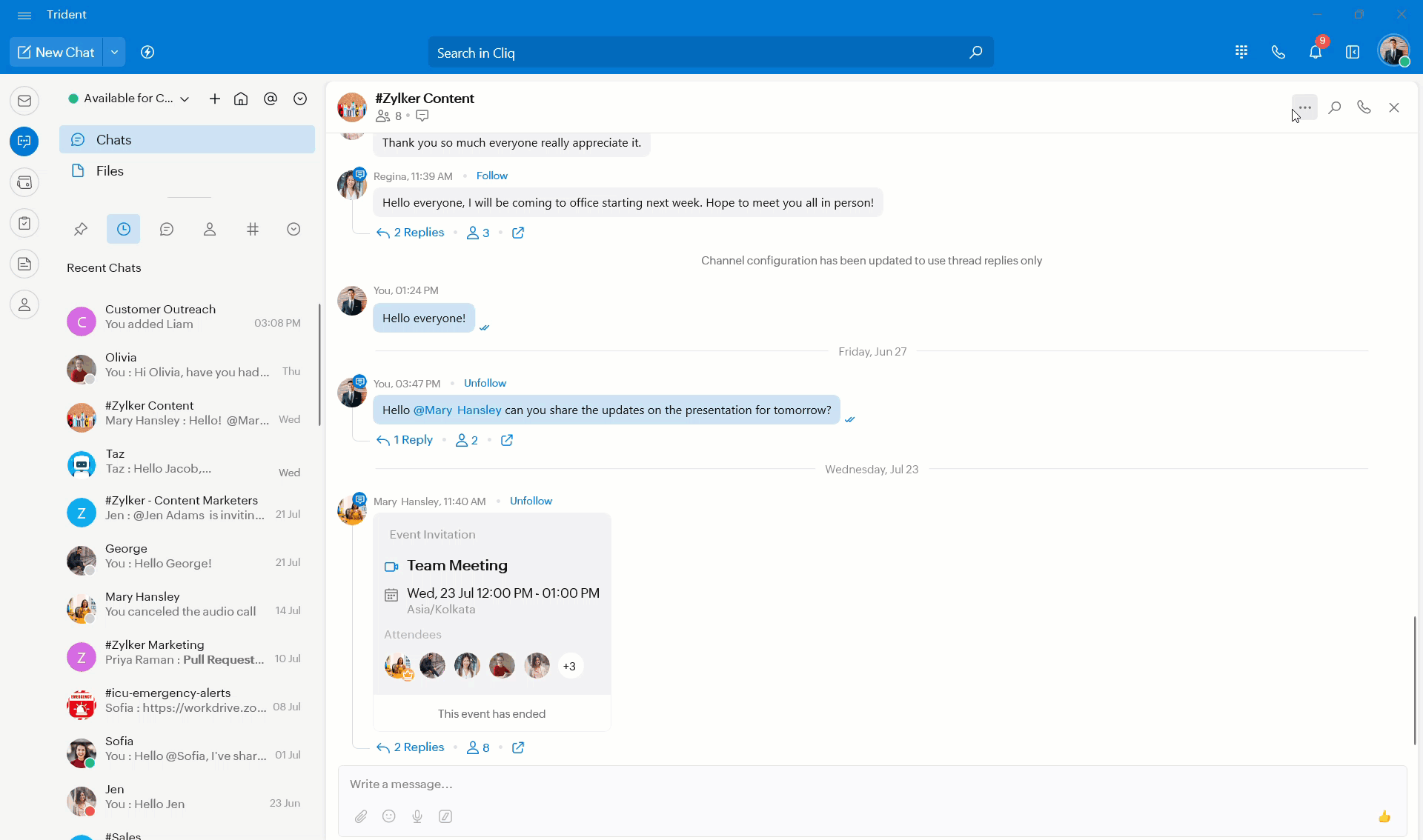Unfollow your 03:47 PM message thread

(485, 383)
